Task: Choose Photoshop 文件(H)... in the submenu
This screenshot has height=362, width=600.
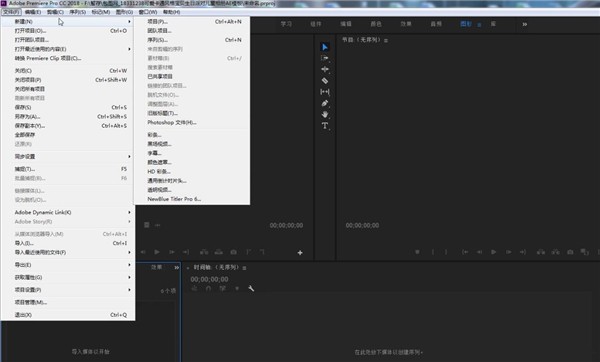Action: (x=192, y=122)
